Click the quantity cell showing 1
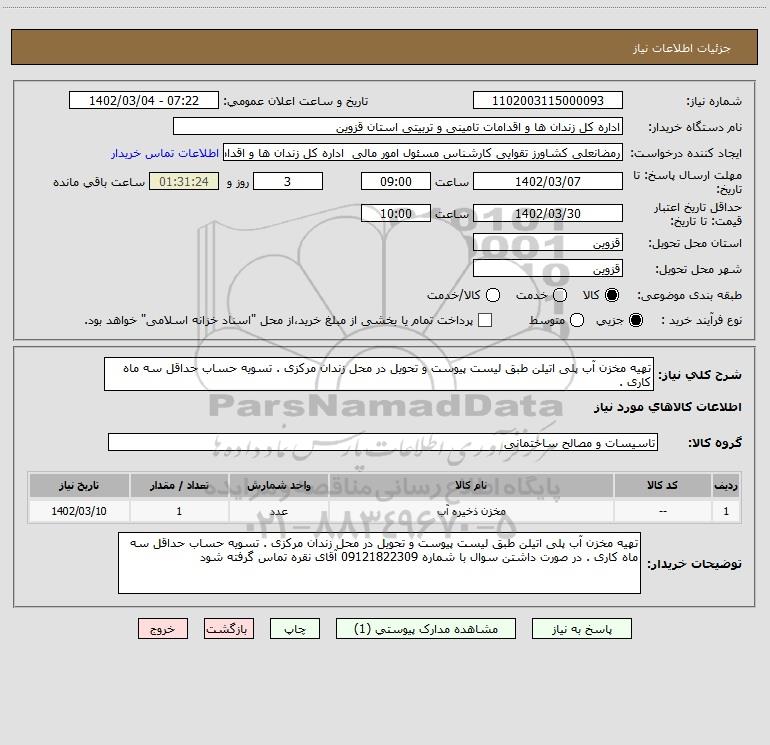Viewport: 770px width, 745px height. pos(179,511)
